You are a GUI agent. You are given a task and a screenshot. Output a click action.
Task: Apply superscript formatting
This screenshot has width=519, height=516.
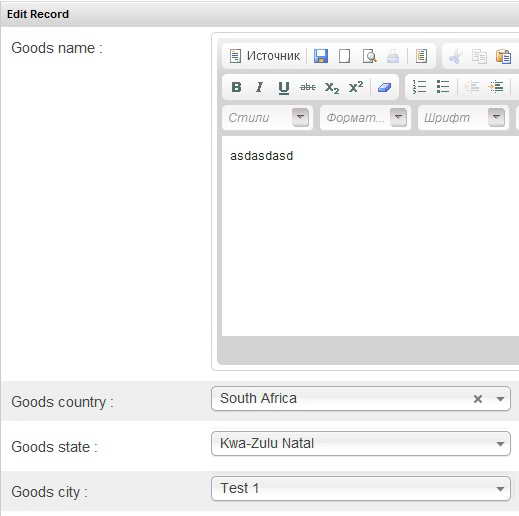pos(356,87)
